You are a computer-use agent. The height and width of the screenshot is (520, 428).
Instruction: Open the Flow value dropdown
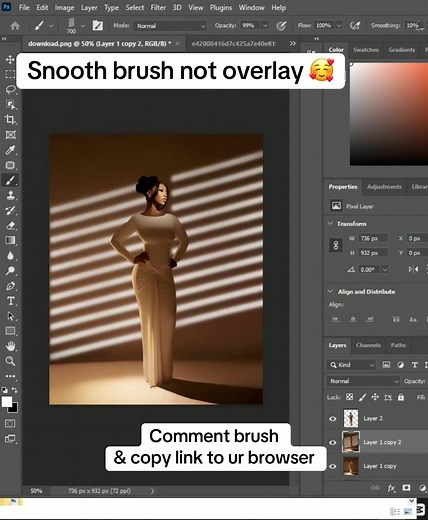point(339,25)
